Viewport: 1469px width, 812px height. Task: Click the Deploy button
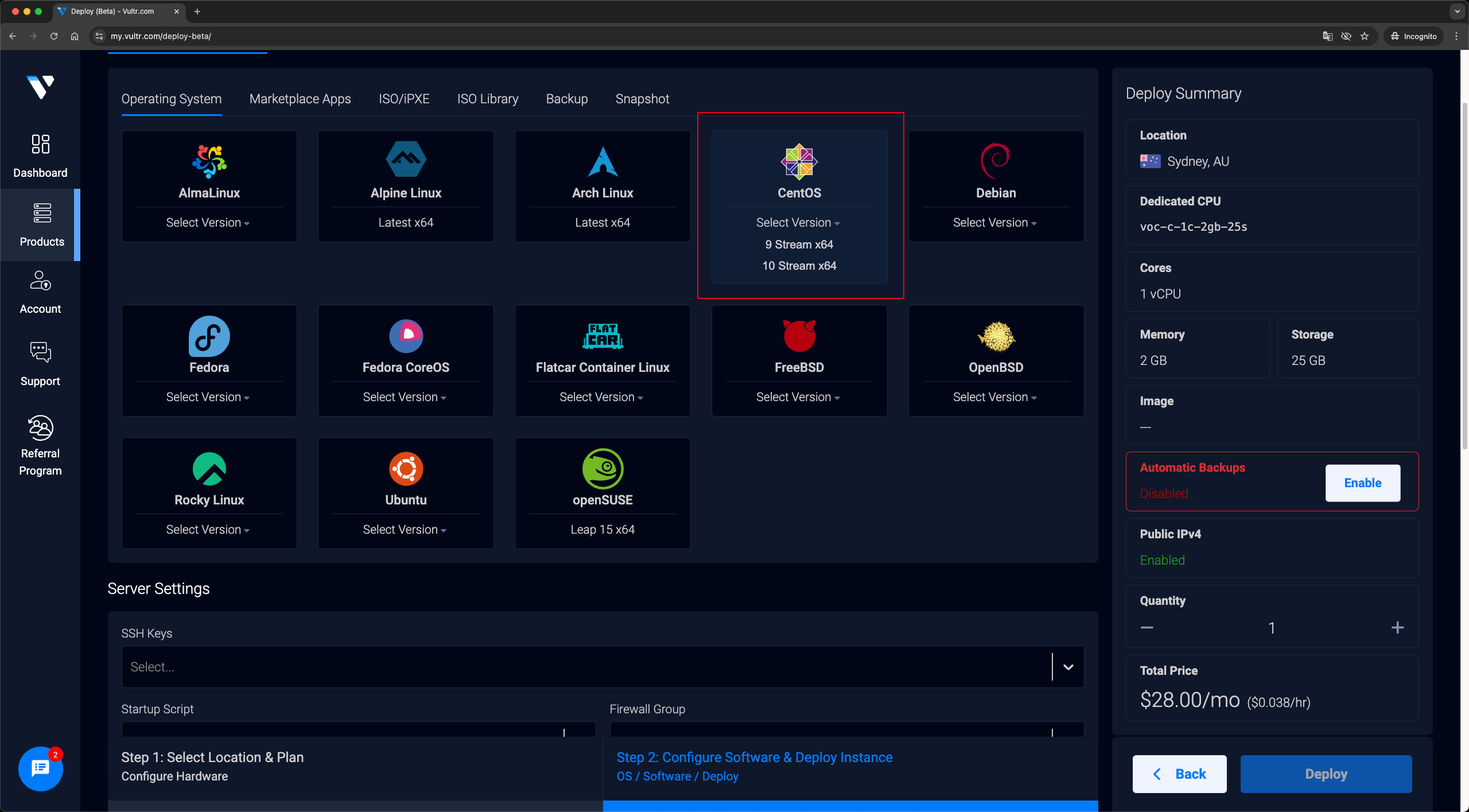click(1326, 774)
